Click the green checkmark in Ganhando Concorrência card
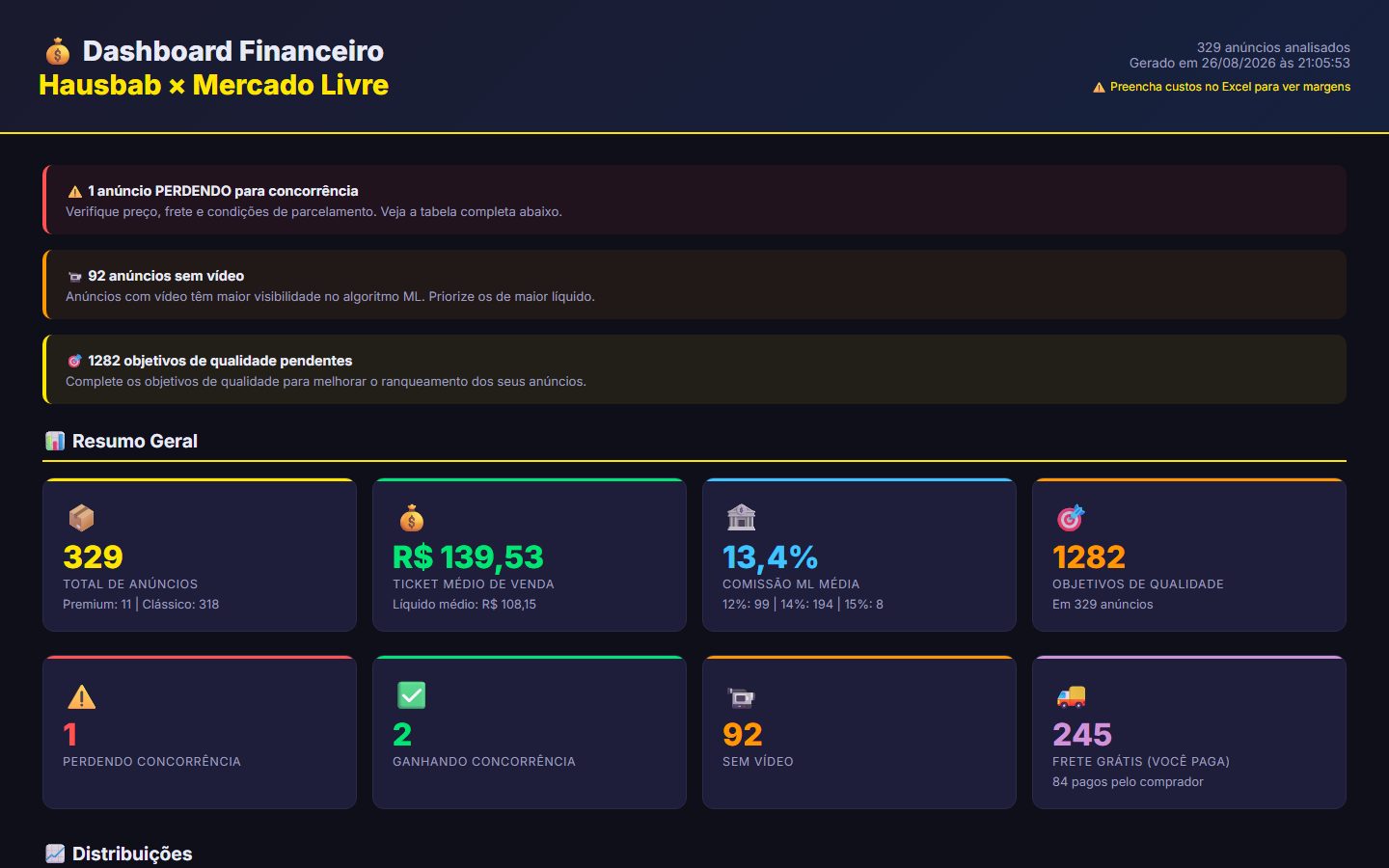This screenshot has height=868, width=1389. pyautogui.click(x=412, y=695)
